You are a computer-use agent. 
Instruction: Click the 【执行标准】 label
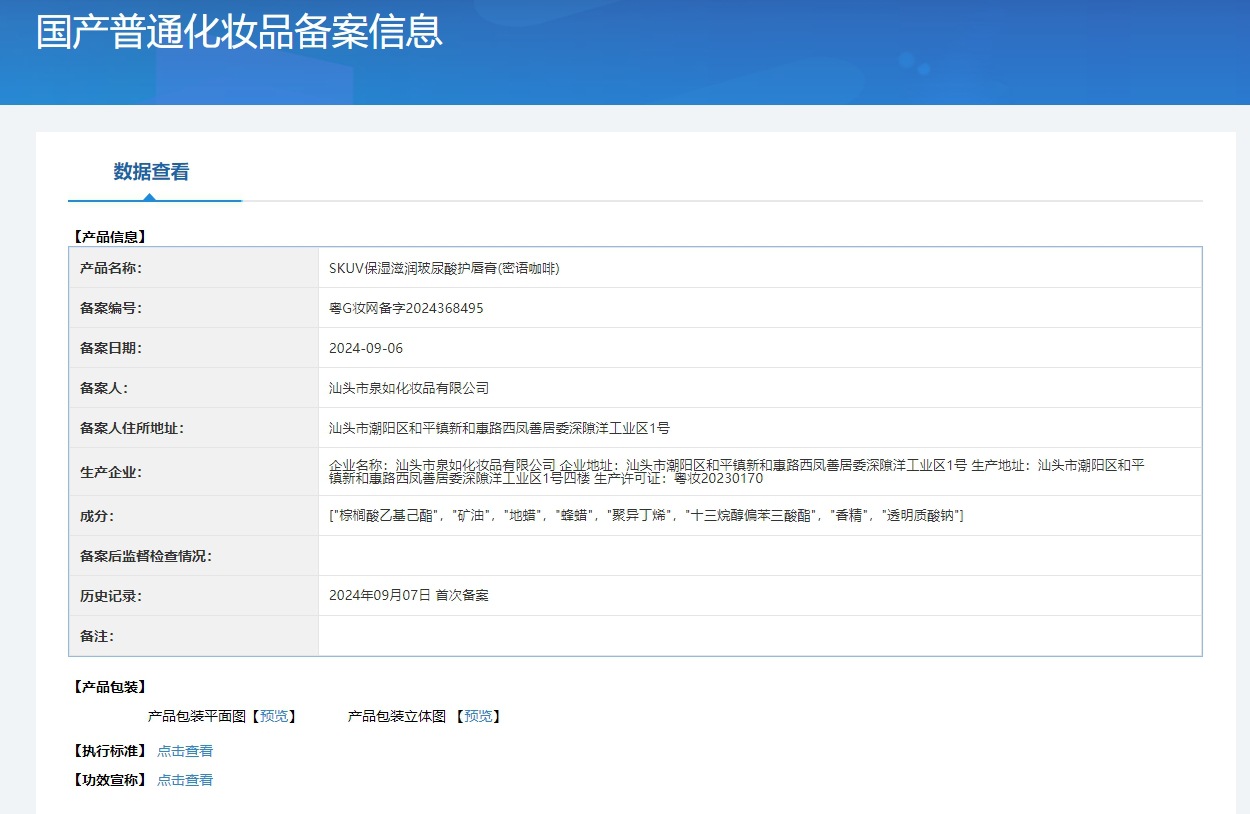110,751
